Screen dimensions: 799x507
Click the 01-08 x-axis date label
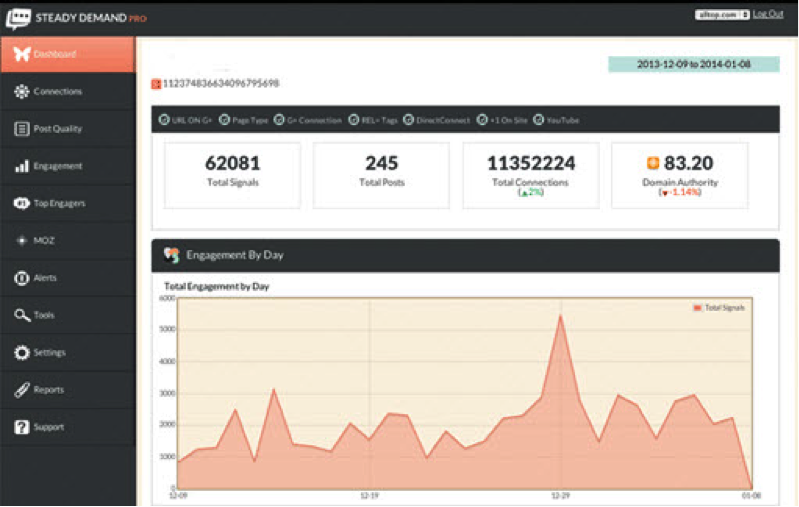[x=752, y=495]
